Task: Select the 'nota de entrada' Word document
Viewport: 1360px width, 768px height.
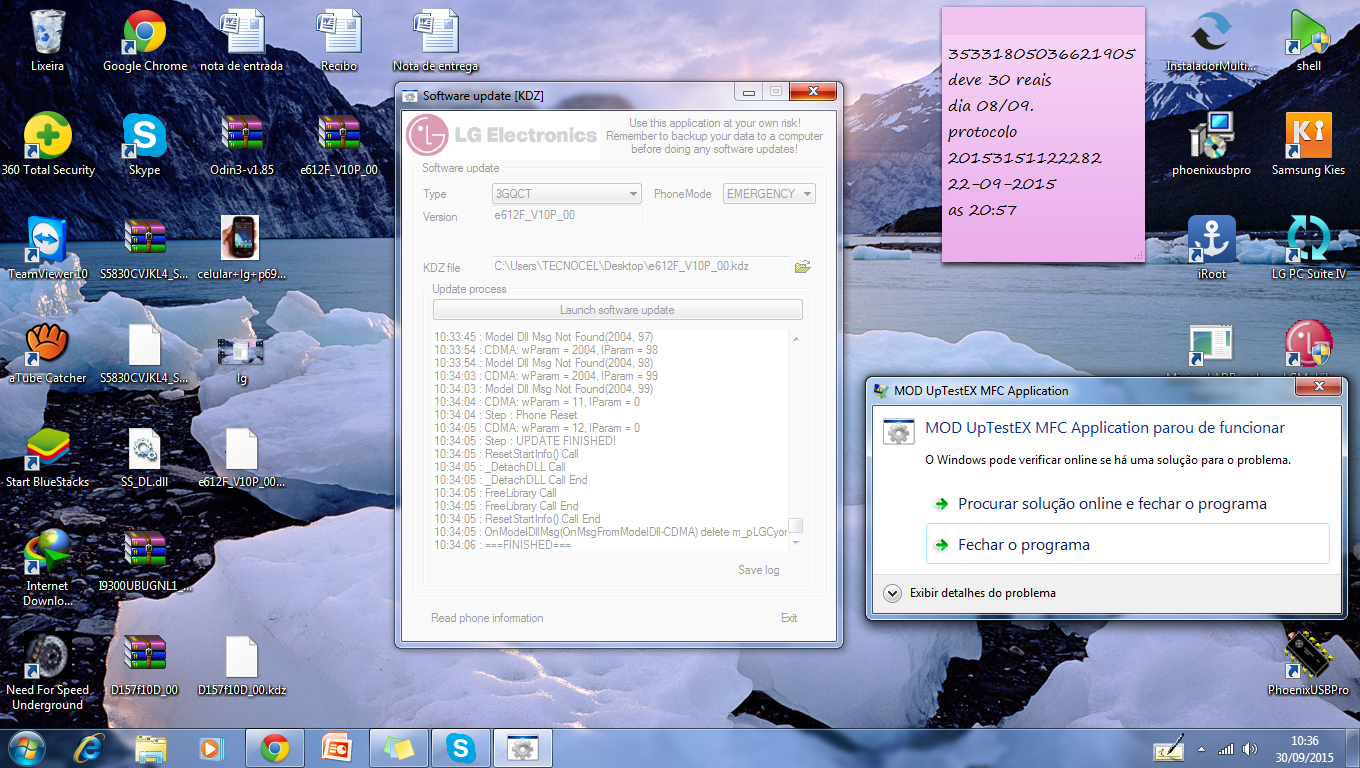Action: point(242,40)
